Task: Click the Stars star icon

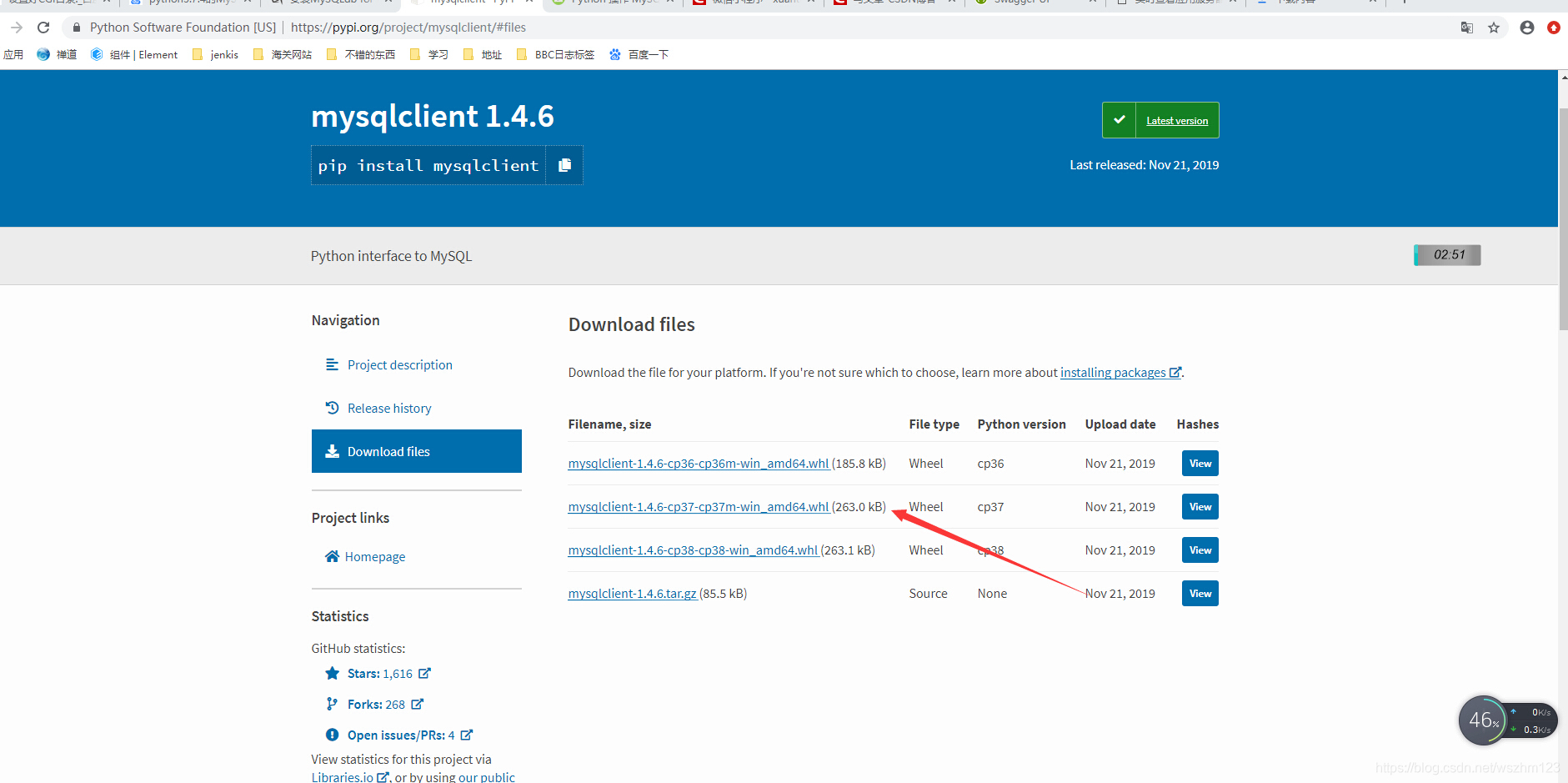Action: coord(332,673)
